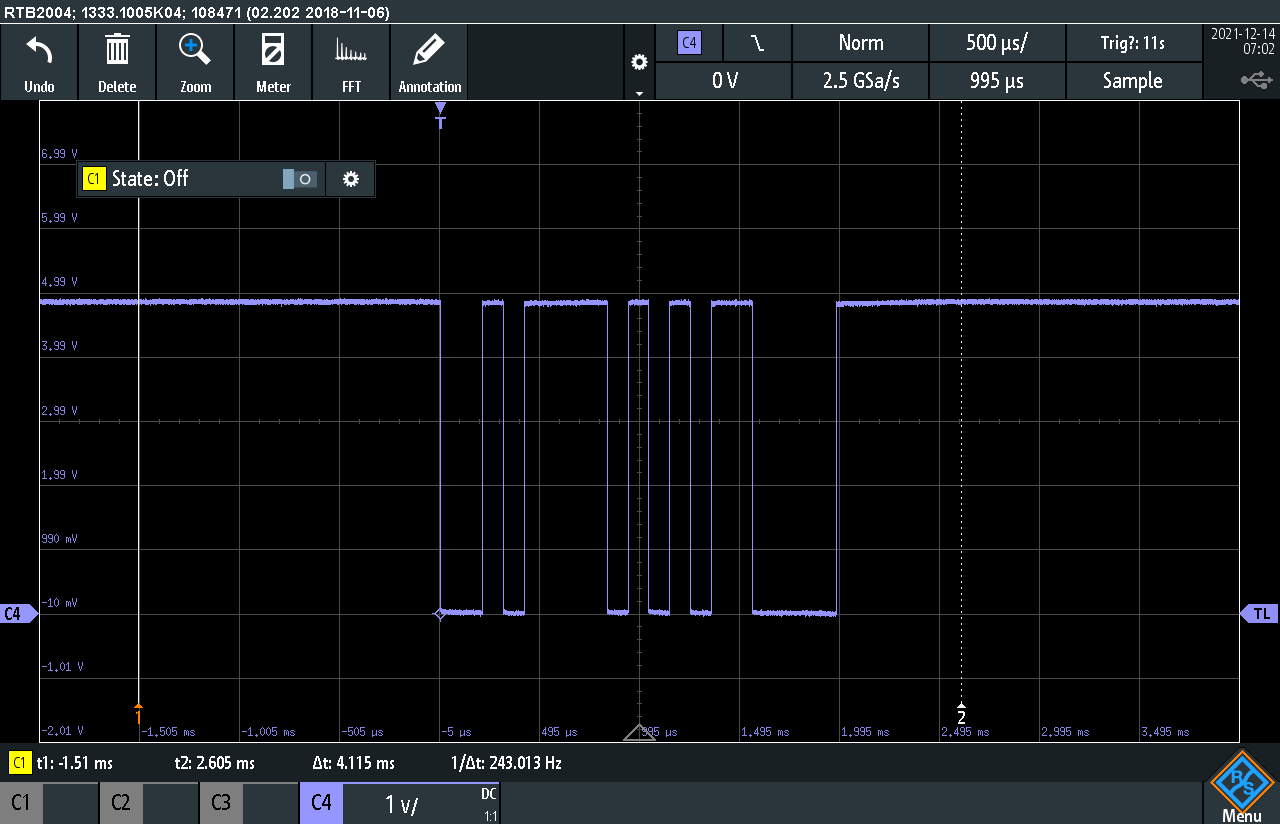The width and height of the screenshot is (1280, 824).
Task: Open the Meter tool
Action: [273, 62]
